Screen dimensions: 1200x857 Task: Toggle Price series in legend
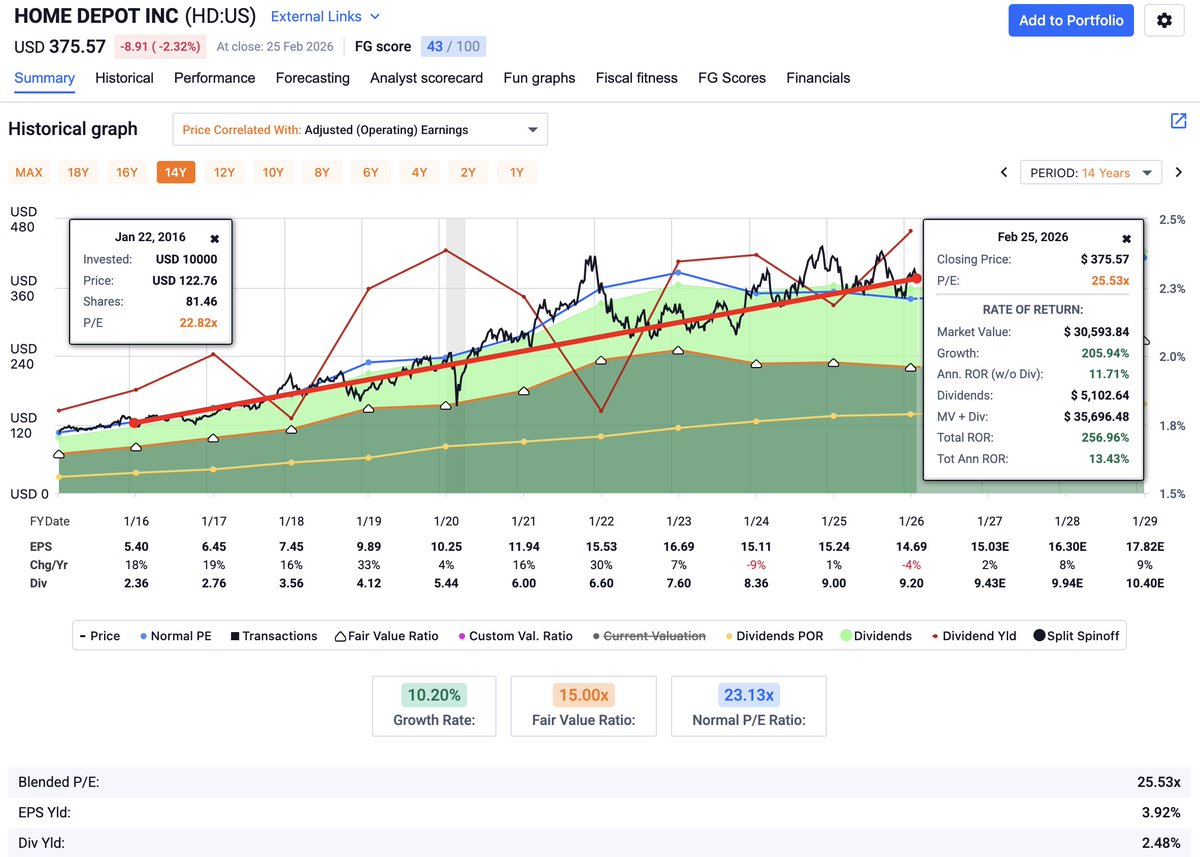(x=99, y=636)
